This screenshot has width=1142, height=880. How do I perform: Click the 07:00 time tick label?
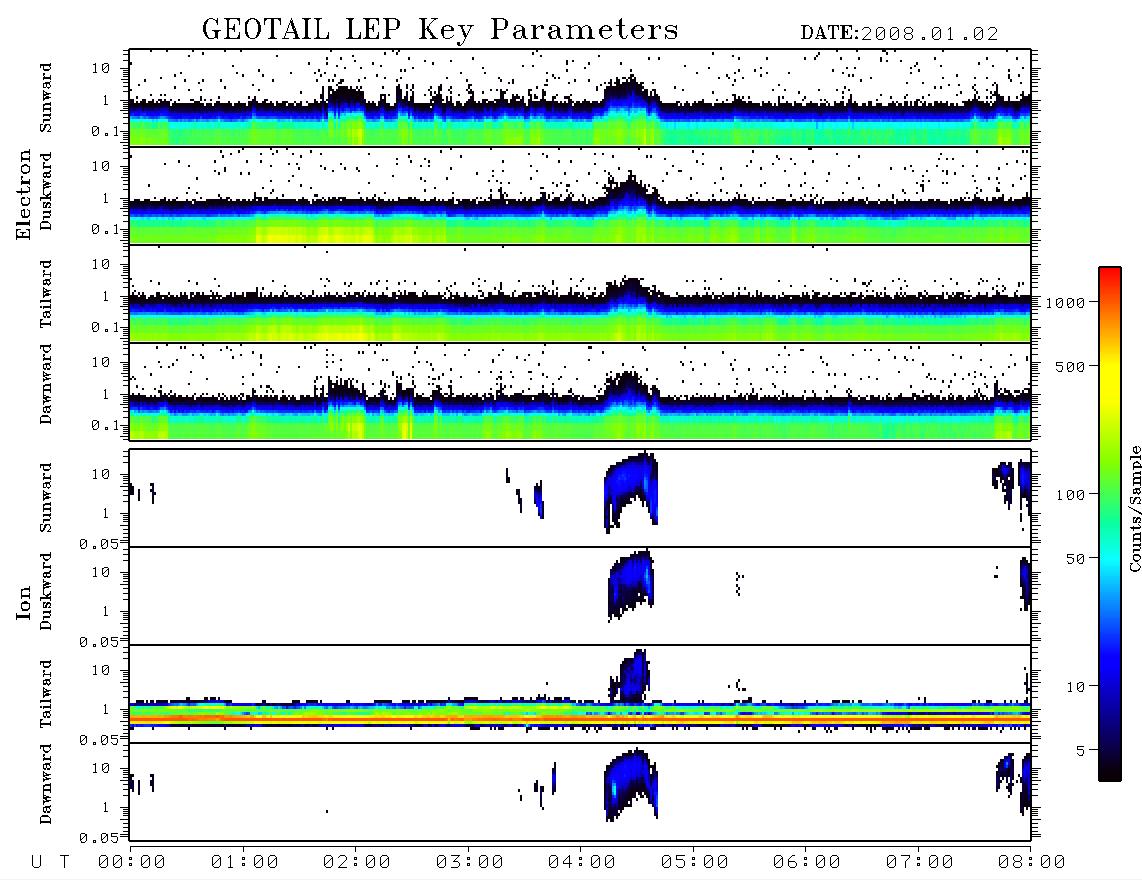point(920,863)
